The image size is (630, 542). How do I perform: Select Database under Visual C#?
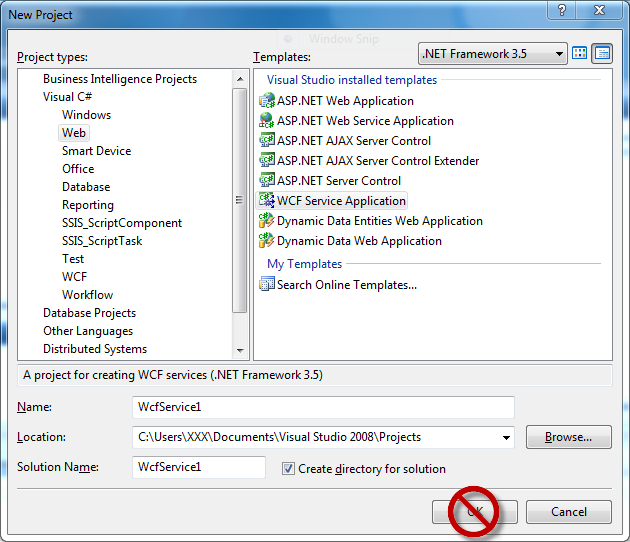coord(86,187)
